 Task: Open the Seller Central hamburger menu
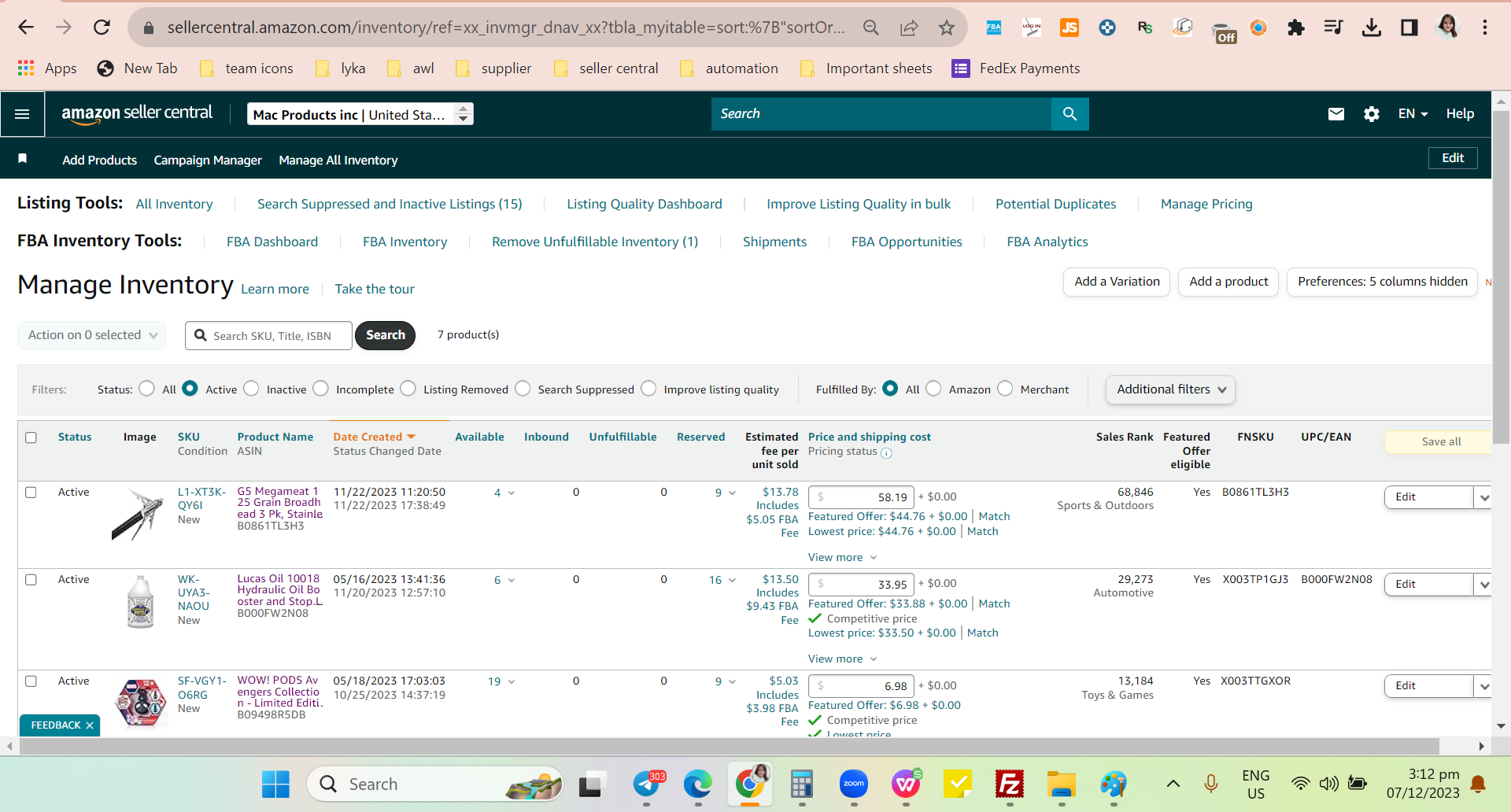click(22, 114)
